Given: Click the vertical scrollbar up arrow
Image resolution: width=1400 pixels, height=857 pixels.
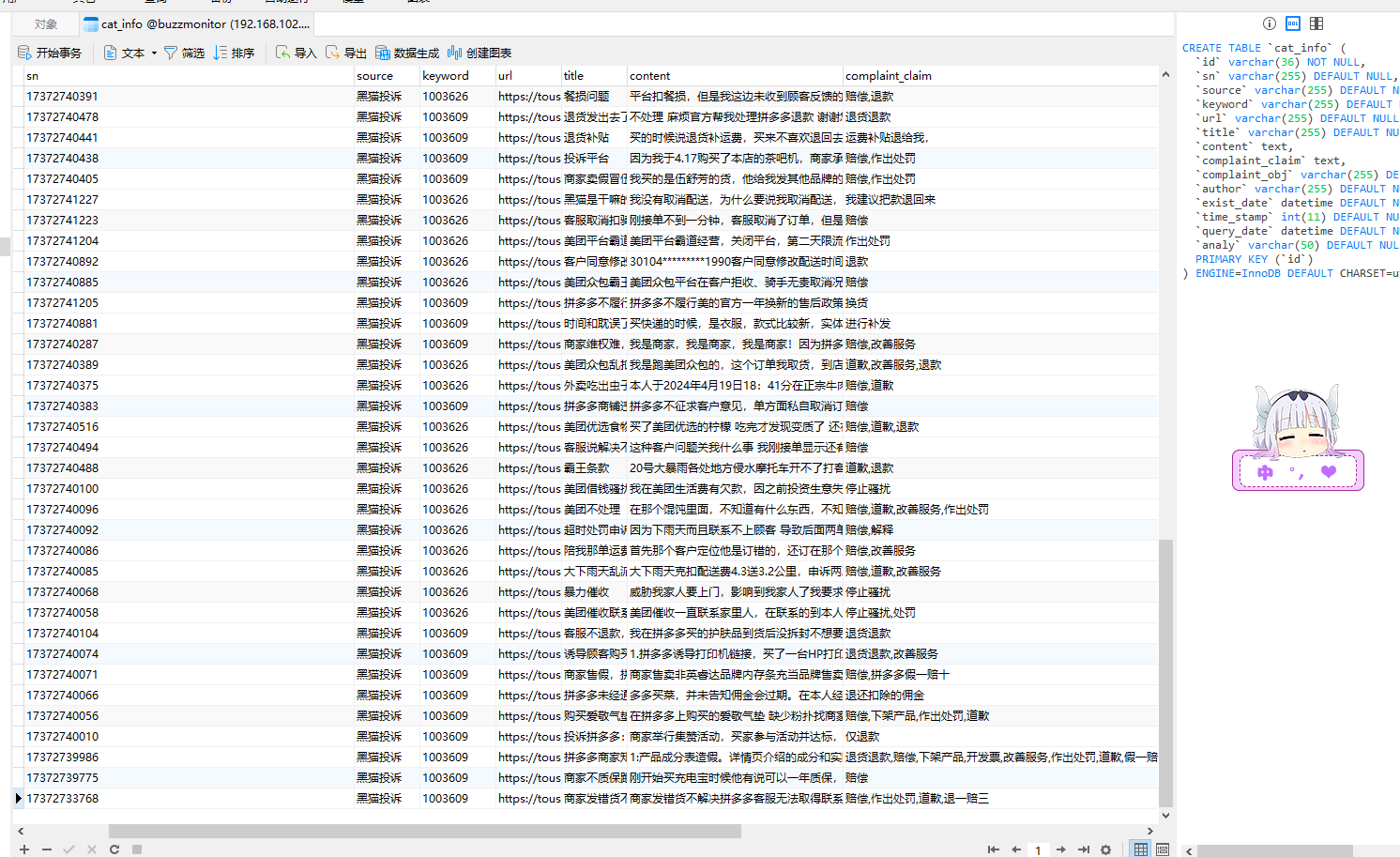Looking at the screenshot, I should point(1165,74).
